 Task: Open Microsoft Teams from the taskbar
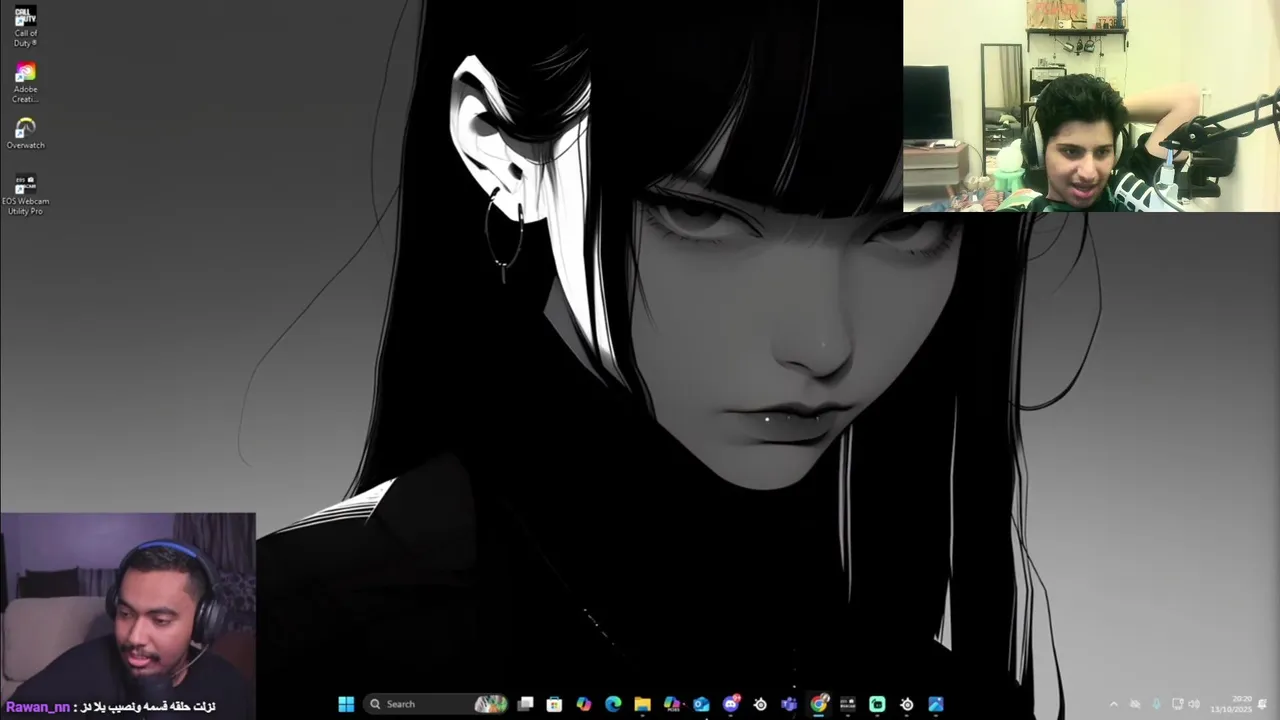pos(789,704)
